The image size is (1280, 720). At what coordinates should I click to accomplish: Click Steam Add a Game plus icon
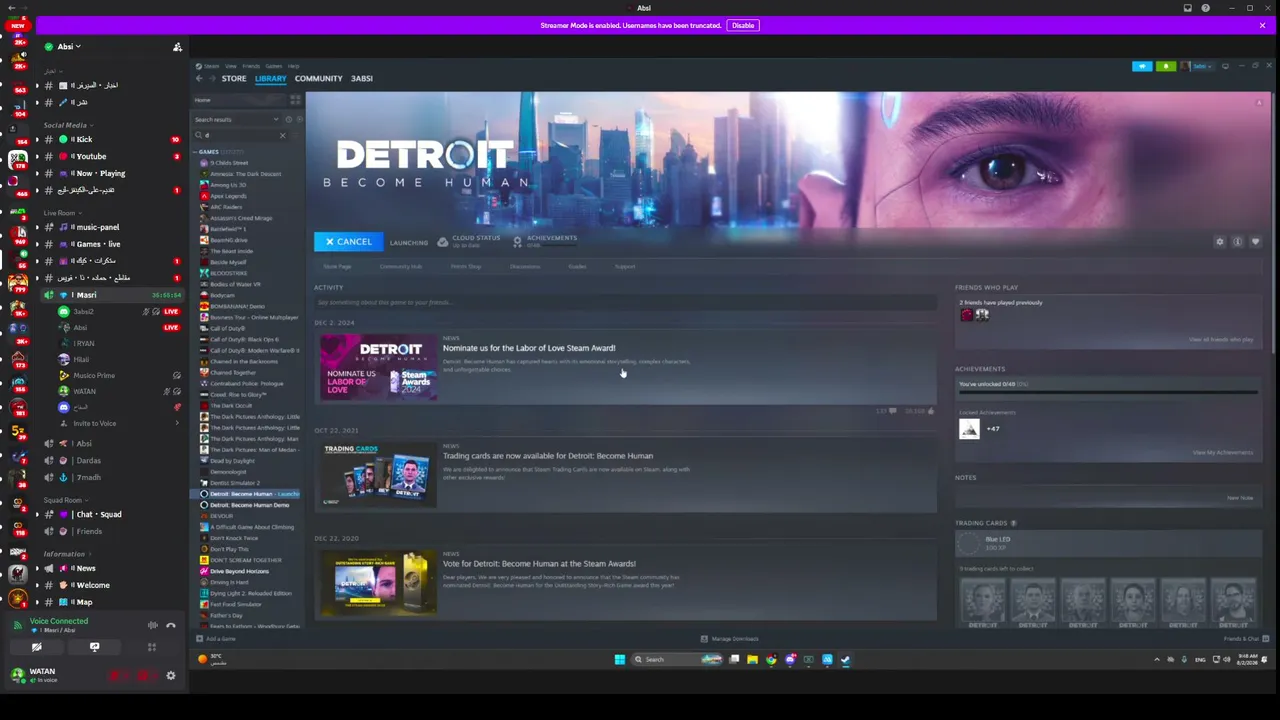[x=199, y=638]
